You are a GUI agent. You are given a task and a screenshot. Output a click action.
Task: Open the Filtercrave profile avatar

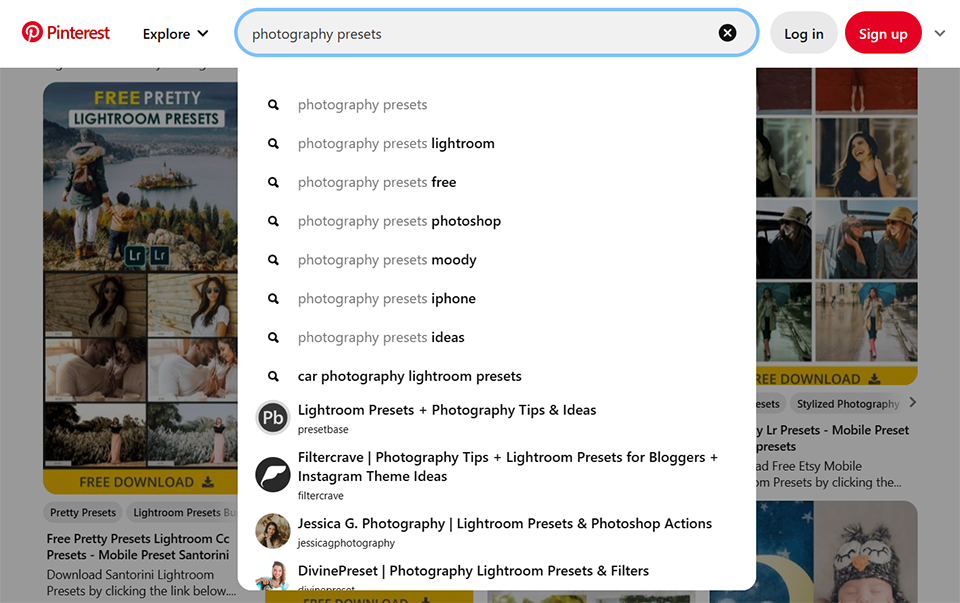pos(272,474)
